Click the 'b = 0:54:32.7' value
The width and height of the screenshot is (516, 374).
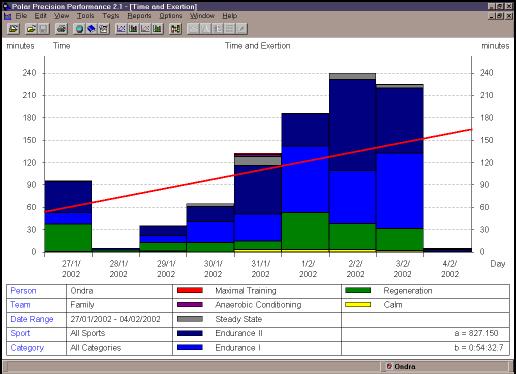pyautogui.click(x=479, y=348)
